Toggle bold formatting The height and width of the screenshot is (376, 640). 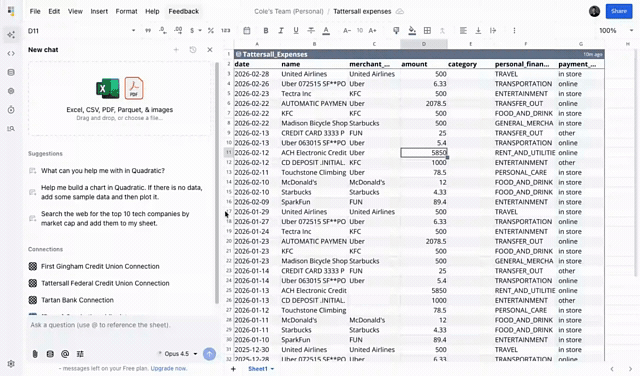pyautogui.click(x=266, y=31)
